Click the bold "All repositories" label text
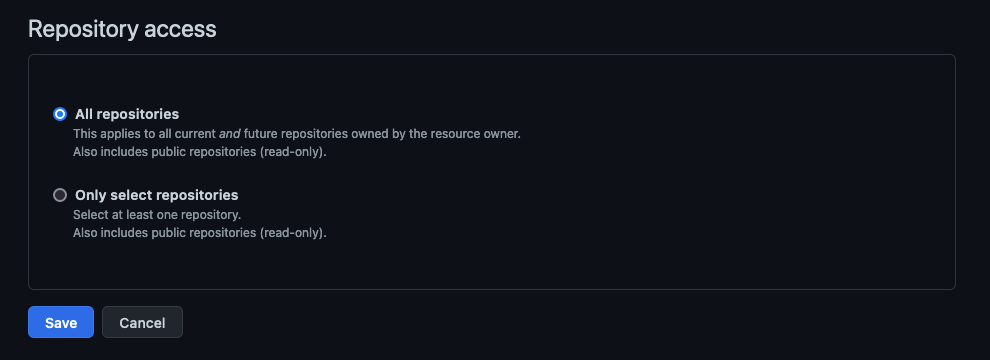The height and width of the screenshot is (360, 990). pyautogui.click(x=127, y=114)
